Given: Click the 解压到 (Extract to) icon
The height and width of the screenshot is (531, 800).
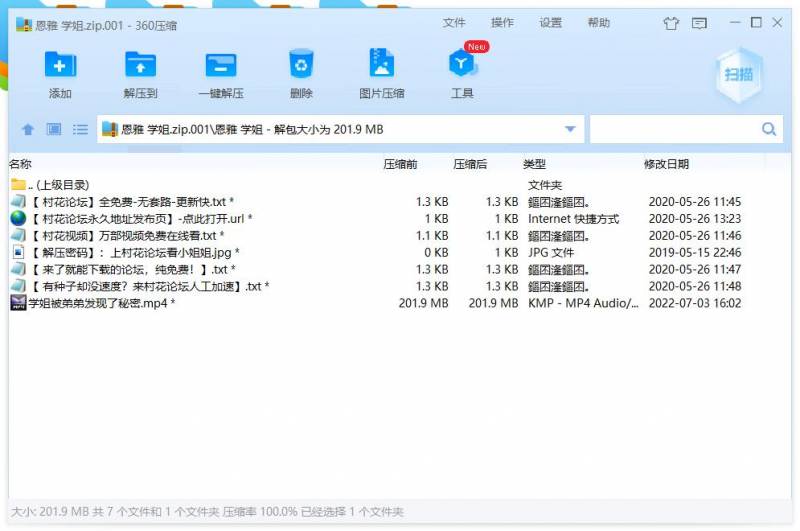Looking at the screenshot, I should [140, 66].
